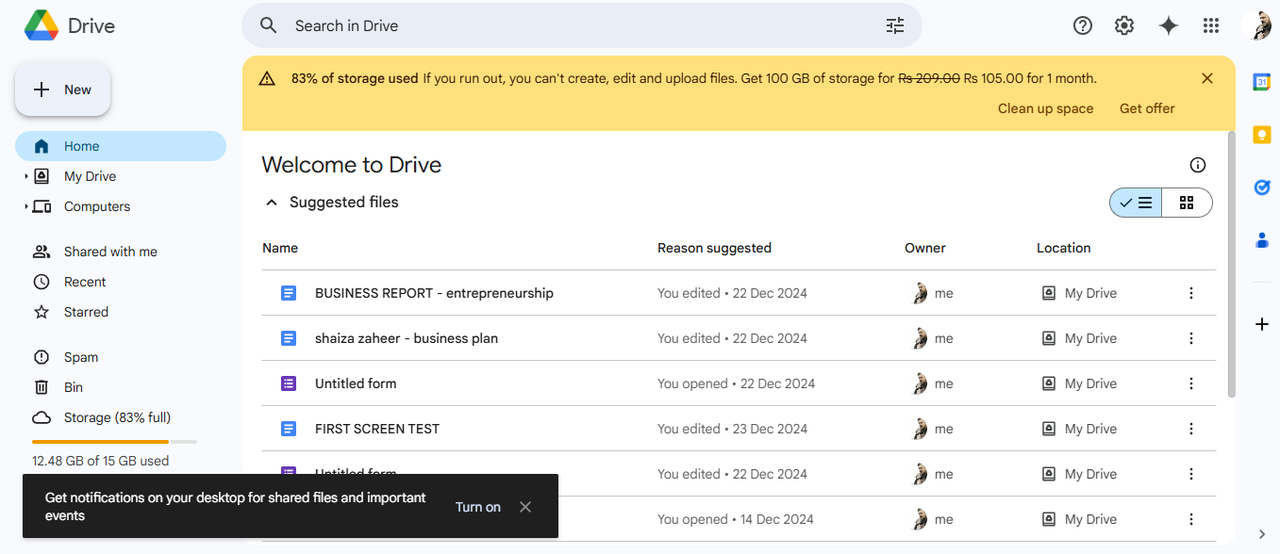Screen dimensions: 1280x554
Task: Go to Shared with me
Action: pyautogui.click(x=110, y=252)
